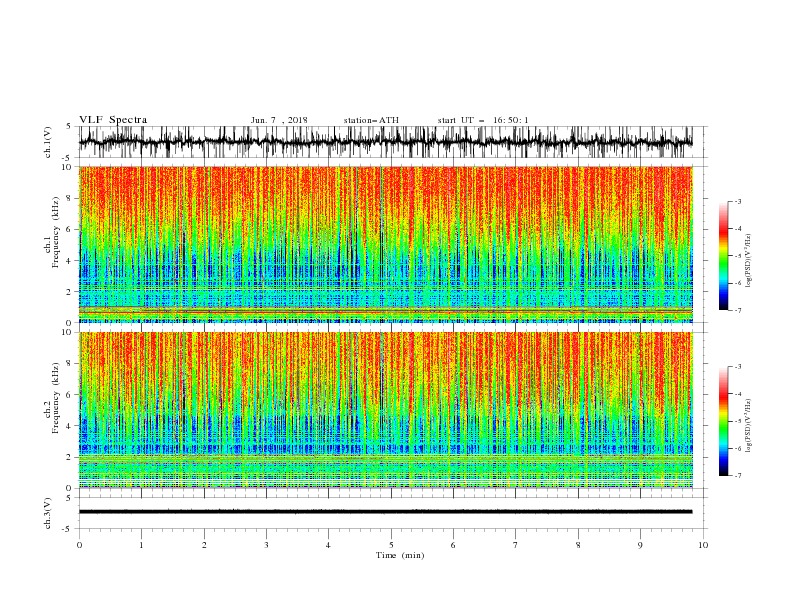The image size is (792, 612).
Task: Click the time axis tick label '5'
Action: [391, 545]
